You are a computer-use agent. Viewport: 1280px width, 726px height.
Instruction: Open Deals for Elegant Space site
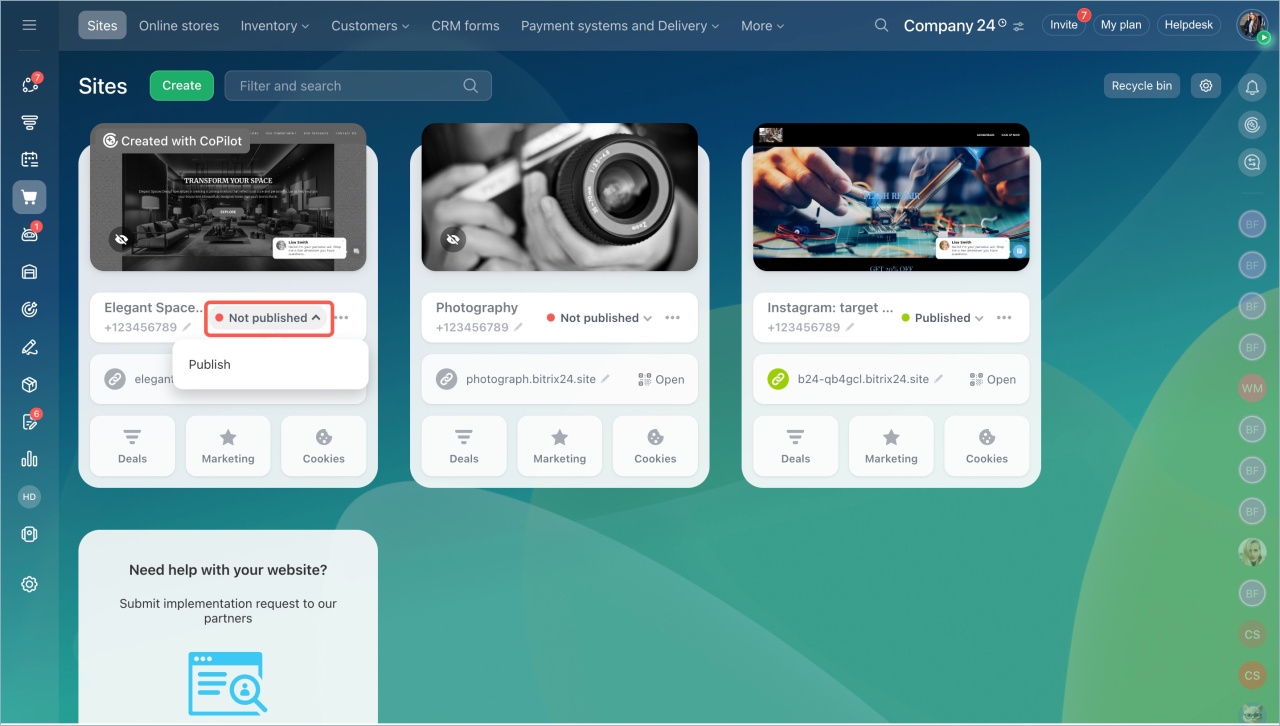pos(132,446)
